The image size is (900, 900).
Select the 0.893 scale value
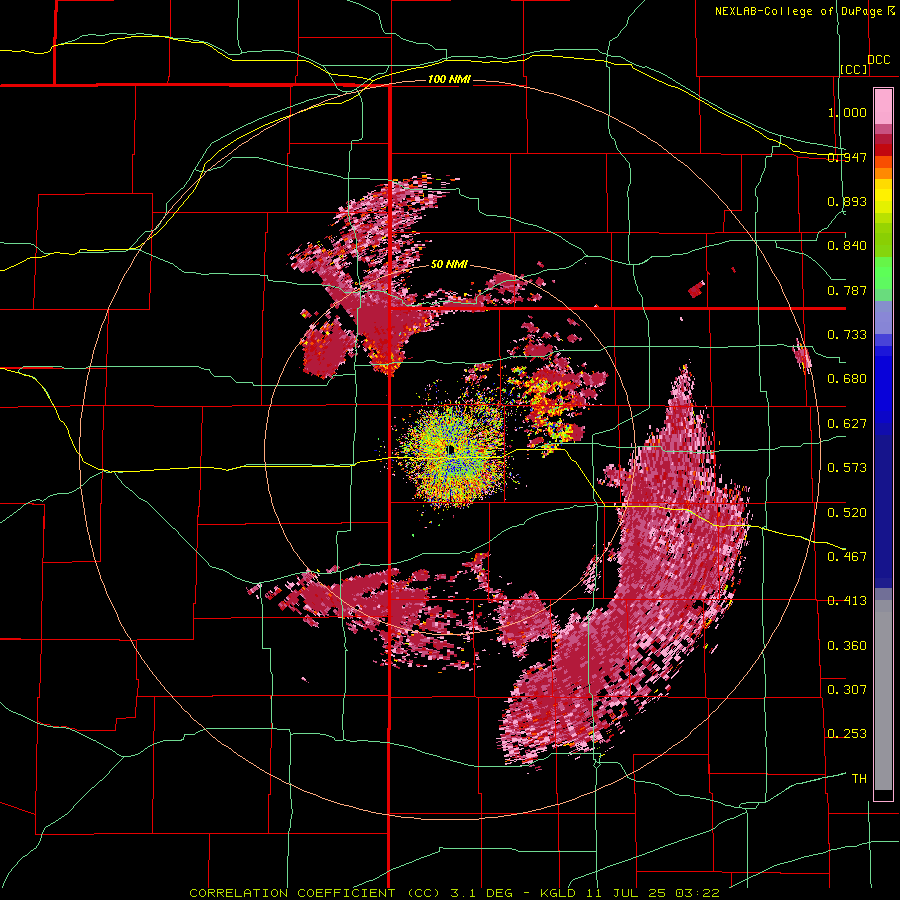click(847, 201)
